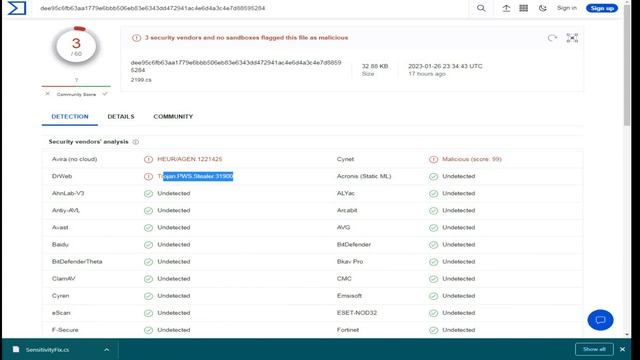
Task: Click the BitDefenderTheta vendor name
Action: 77,262
